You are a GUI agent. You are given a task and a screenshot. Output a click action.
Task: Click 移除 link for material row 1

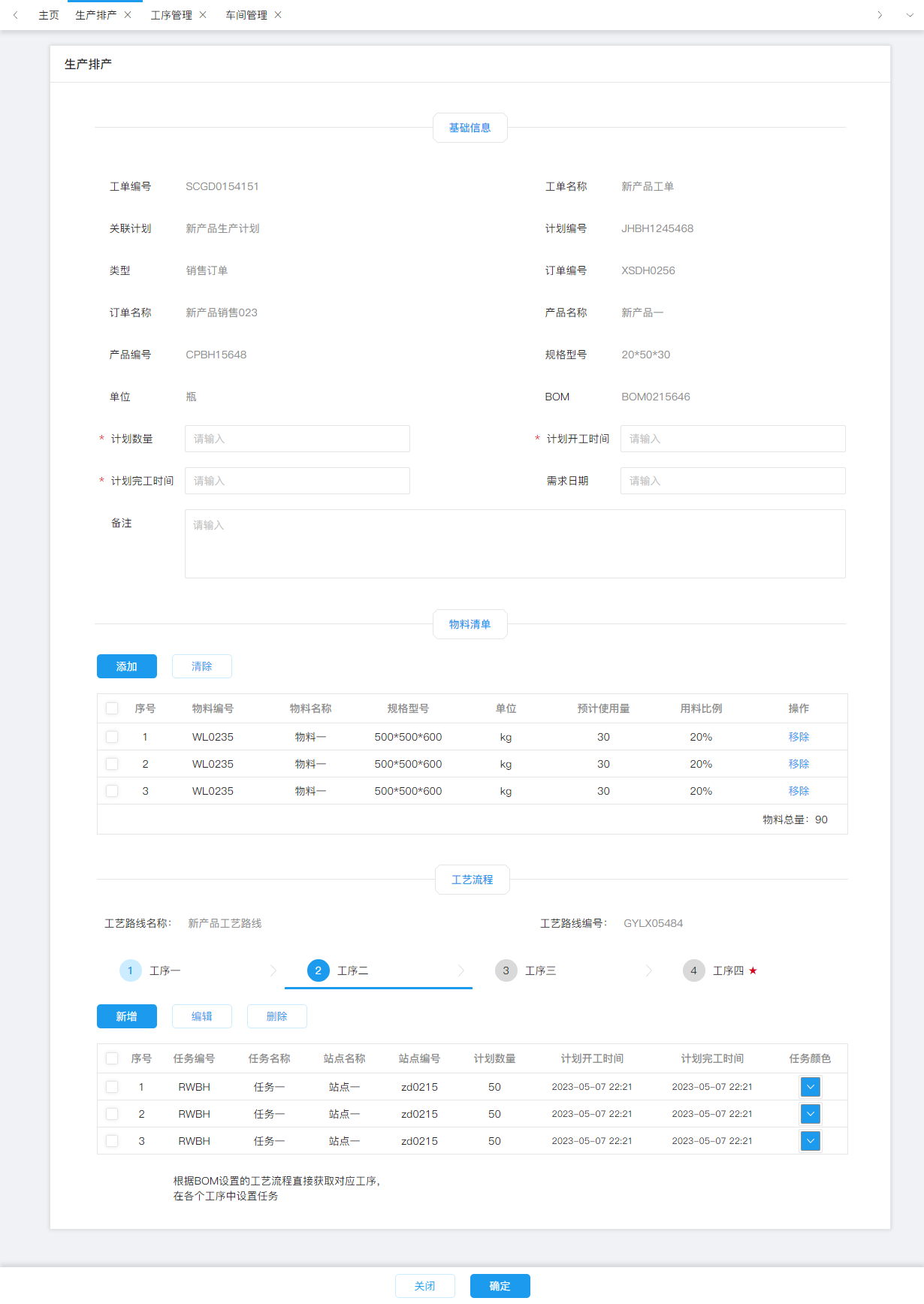[x=799, y=737]
